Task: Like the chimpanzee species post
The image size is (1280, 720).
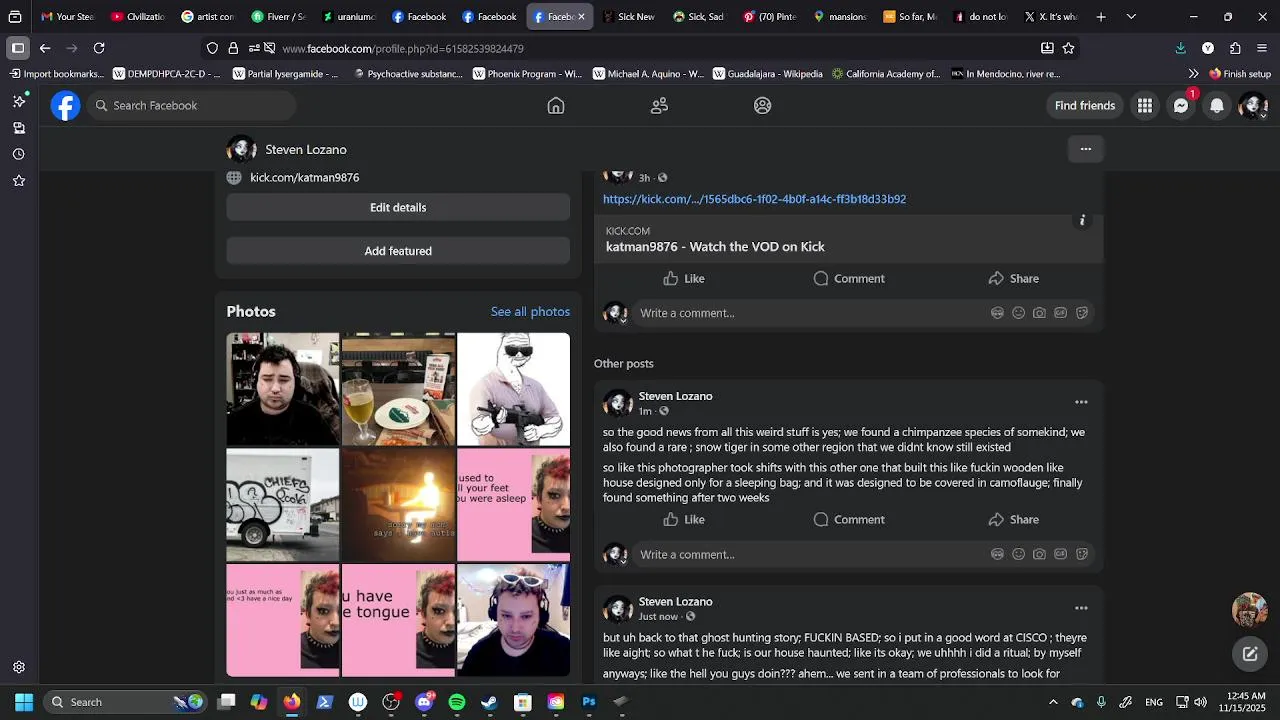Action: 684,519
